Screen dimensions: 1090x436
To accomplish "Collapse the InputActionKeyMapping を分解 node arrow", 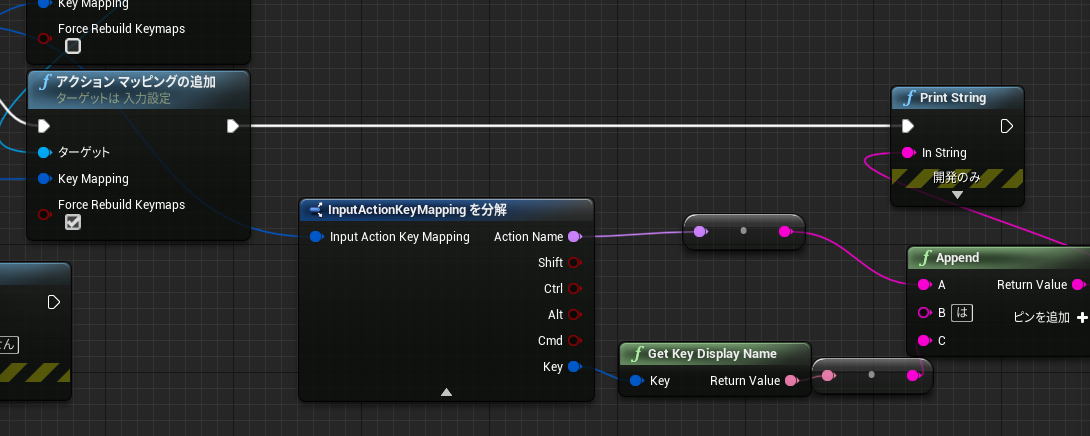I will (x=446, y=392).
